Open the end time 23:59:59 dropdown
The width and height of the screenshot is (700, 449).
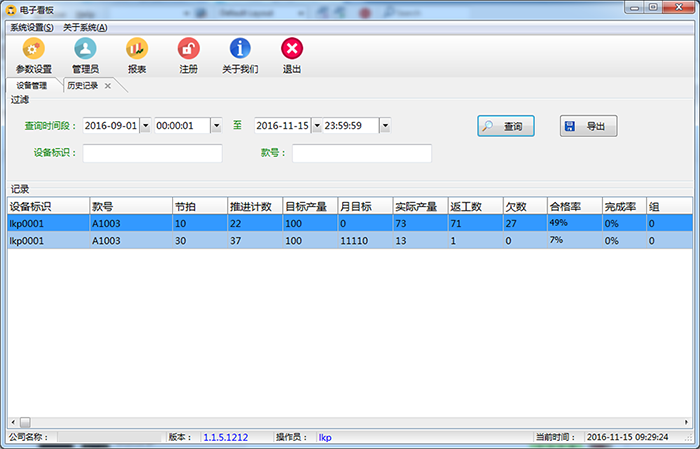point(385,126)
